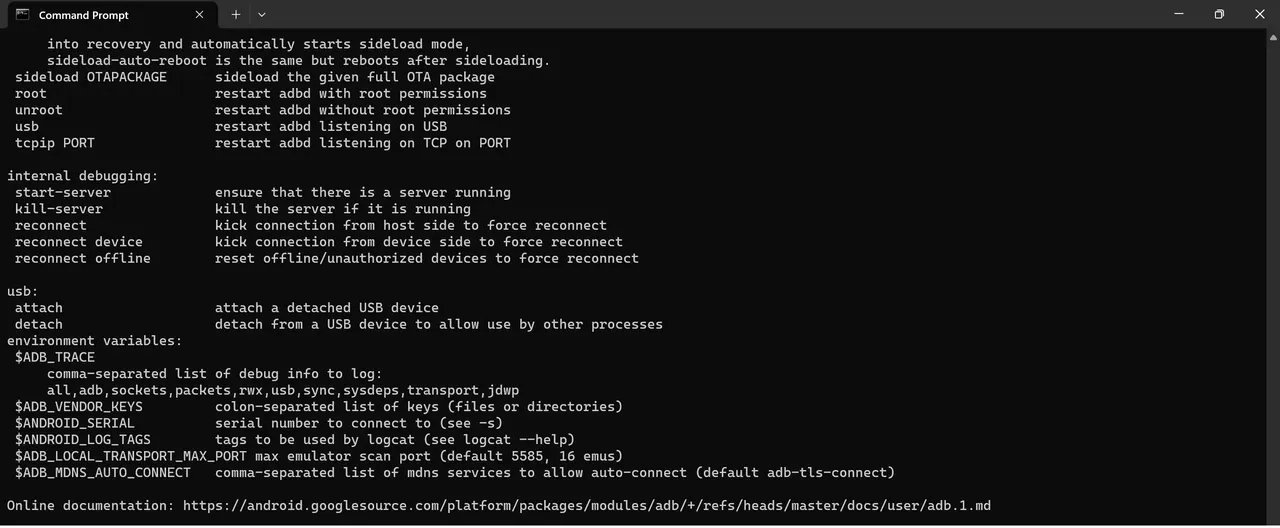Screen dimensions: 1280x528
Task: Click the Command Prompt tab icon
Action: point(22,15)
